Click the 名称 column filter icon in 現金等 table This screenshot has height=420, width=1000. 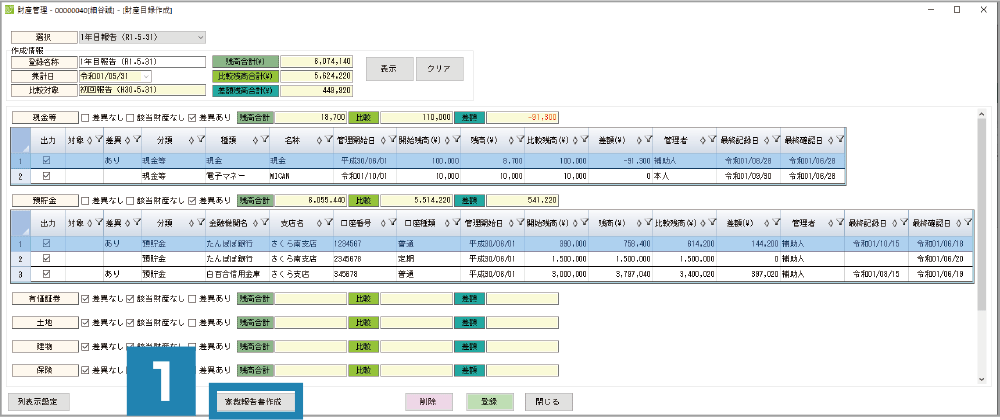(326, 141)
